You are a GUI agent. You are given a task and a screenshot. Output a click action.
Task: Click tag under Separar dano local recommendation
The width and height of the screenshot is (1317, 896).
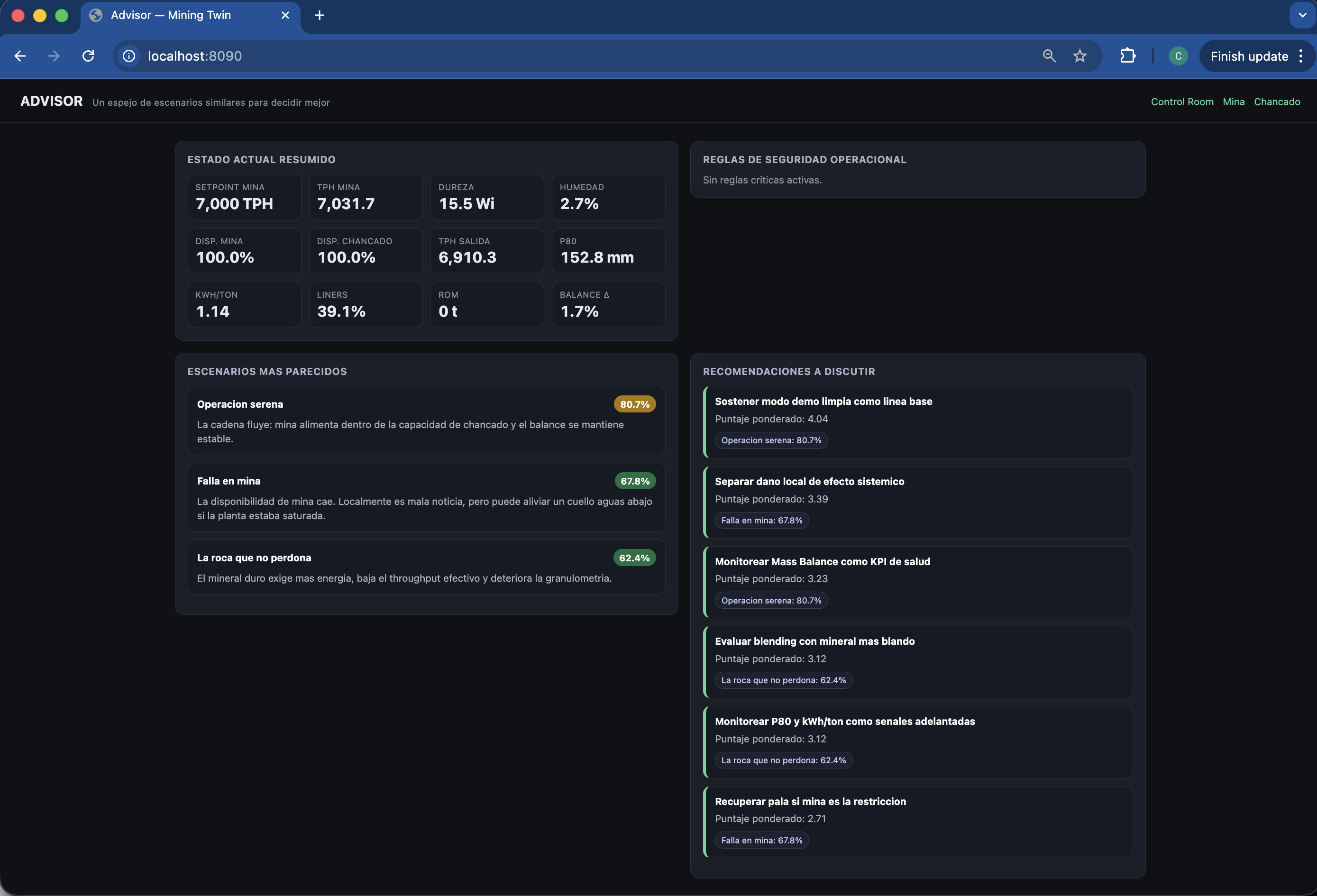[x=762, y=520]
